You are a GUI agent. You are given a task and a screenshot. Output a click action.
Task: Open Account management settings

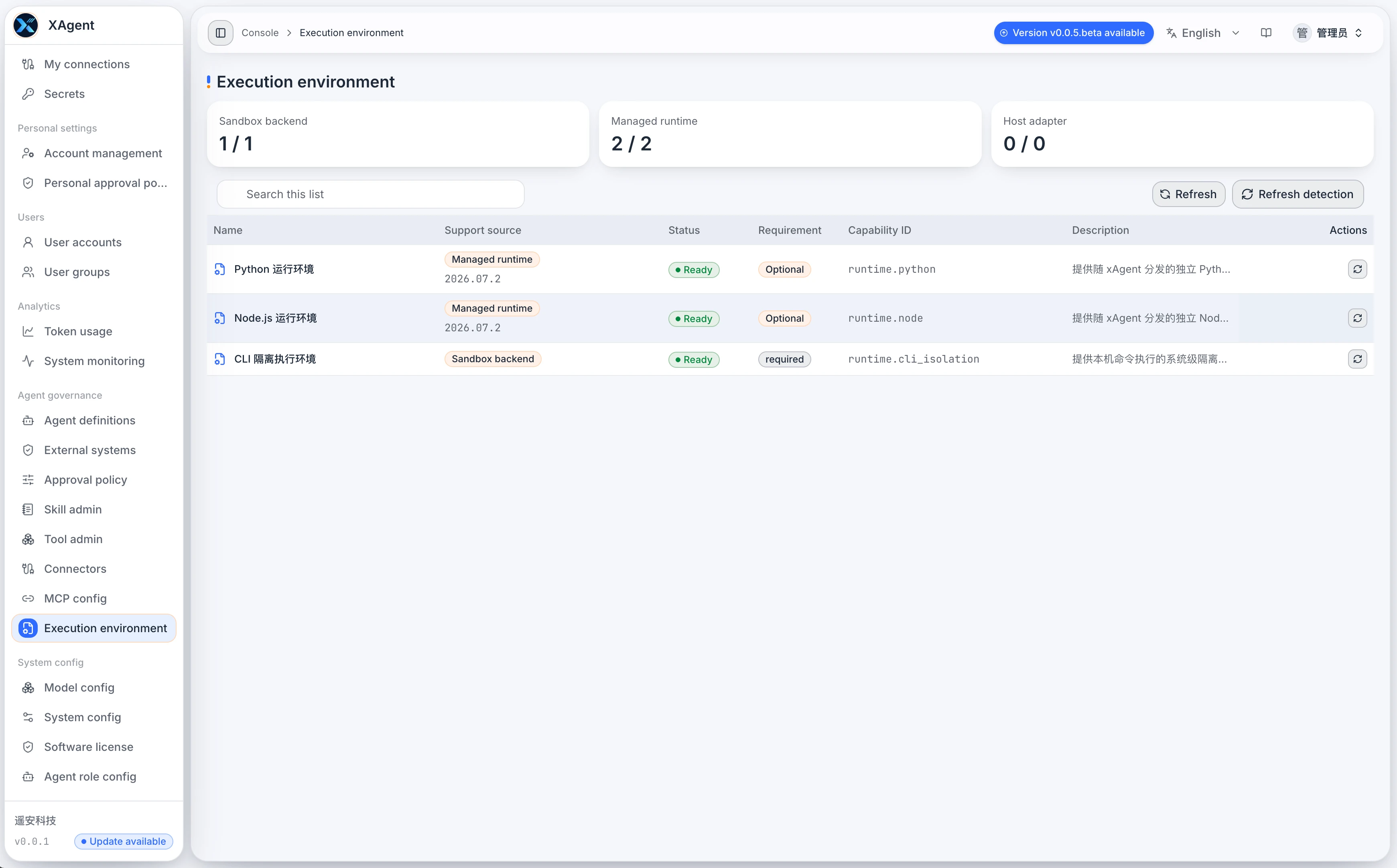pyautogui.click(x=93, y=153)
